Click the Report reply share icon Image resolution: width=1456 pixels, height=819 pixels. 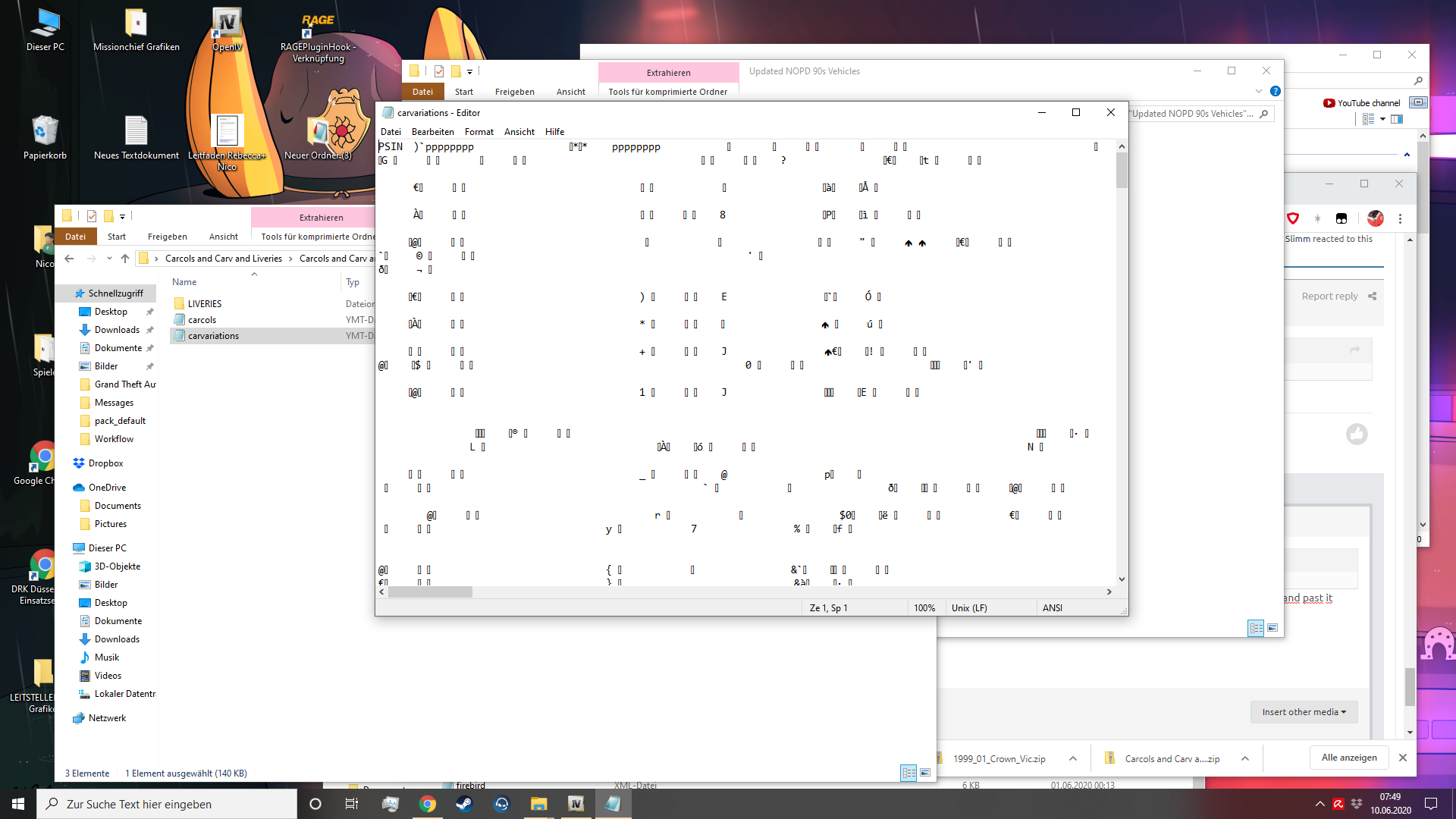[x=1372, y=297]
